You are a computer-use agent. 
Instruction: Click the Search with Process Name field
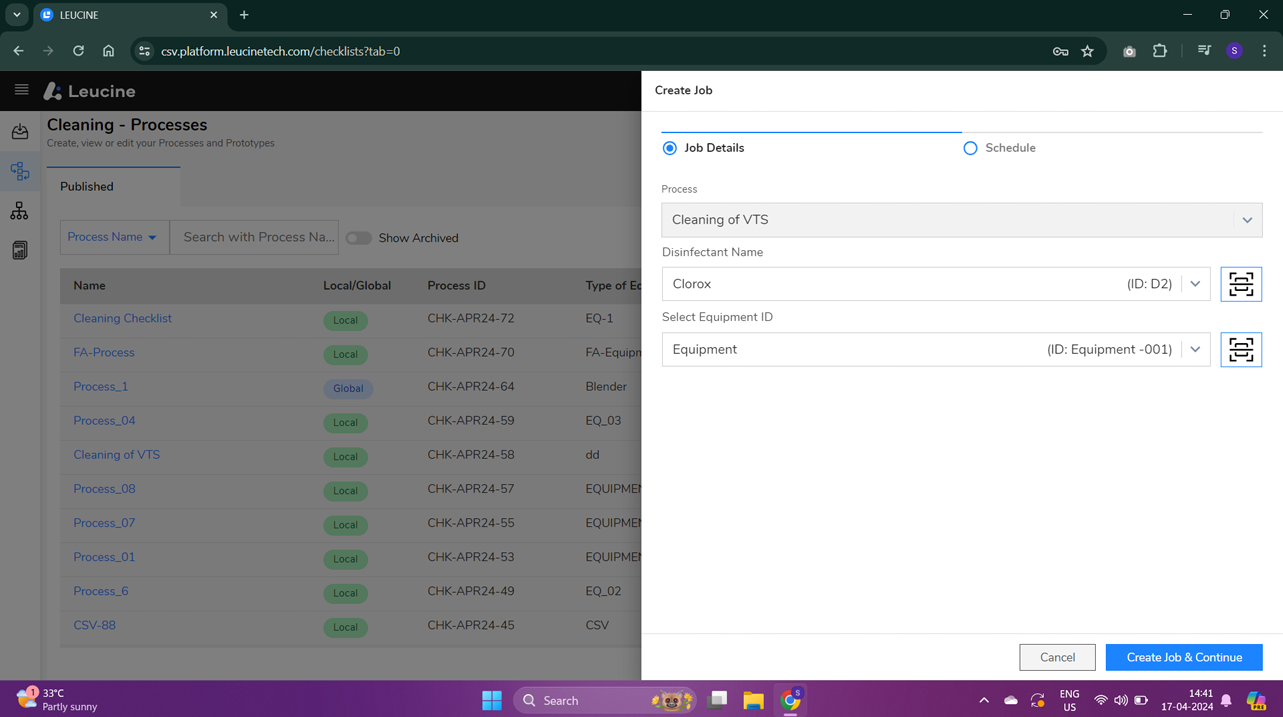click(x=254, y=237)
